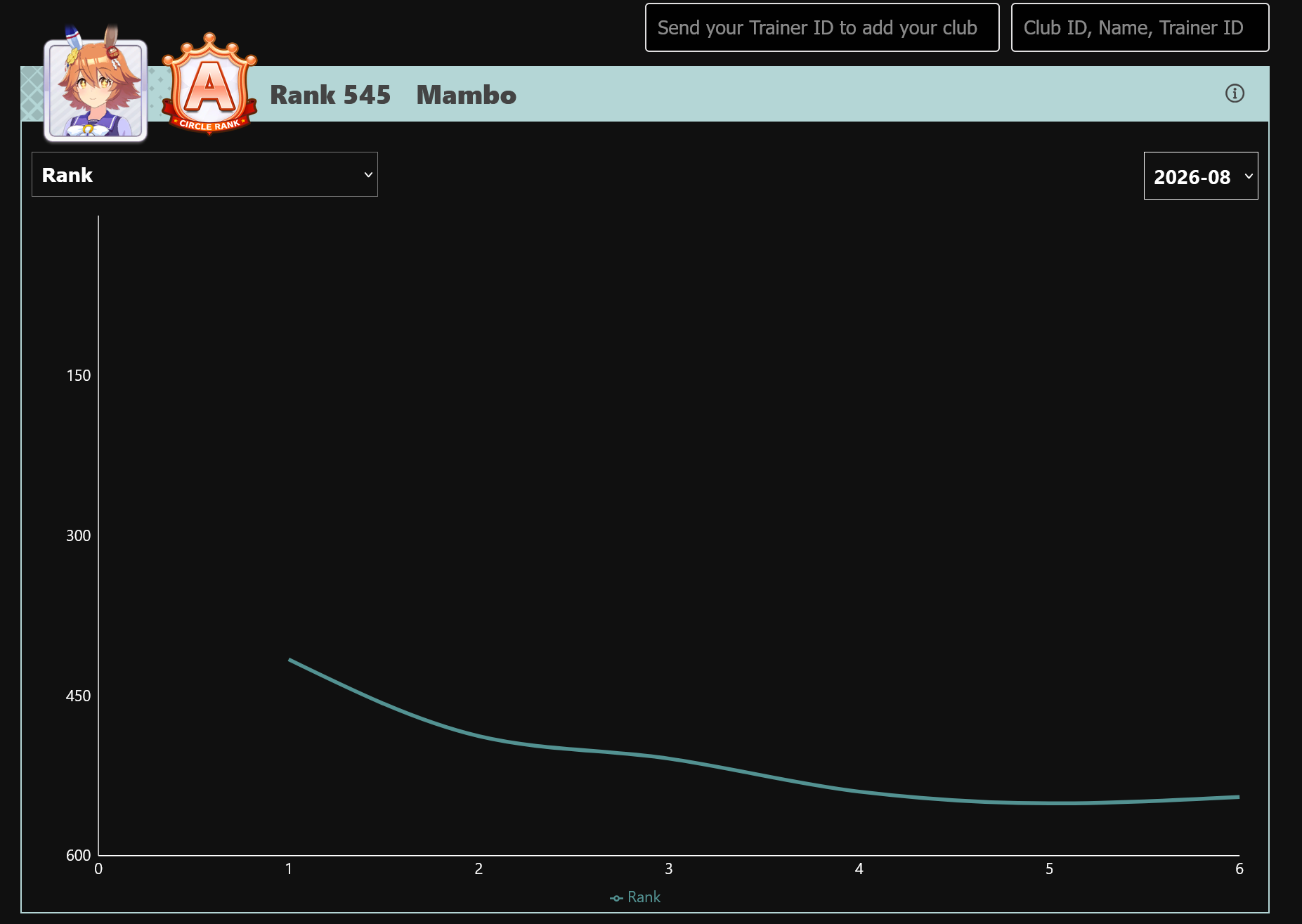Open the 2026-08 month dropdown
The height and width of the screenshot is (924, 1302).
pyautogui.click(x=1201, y=176)
